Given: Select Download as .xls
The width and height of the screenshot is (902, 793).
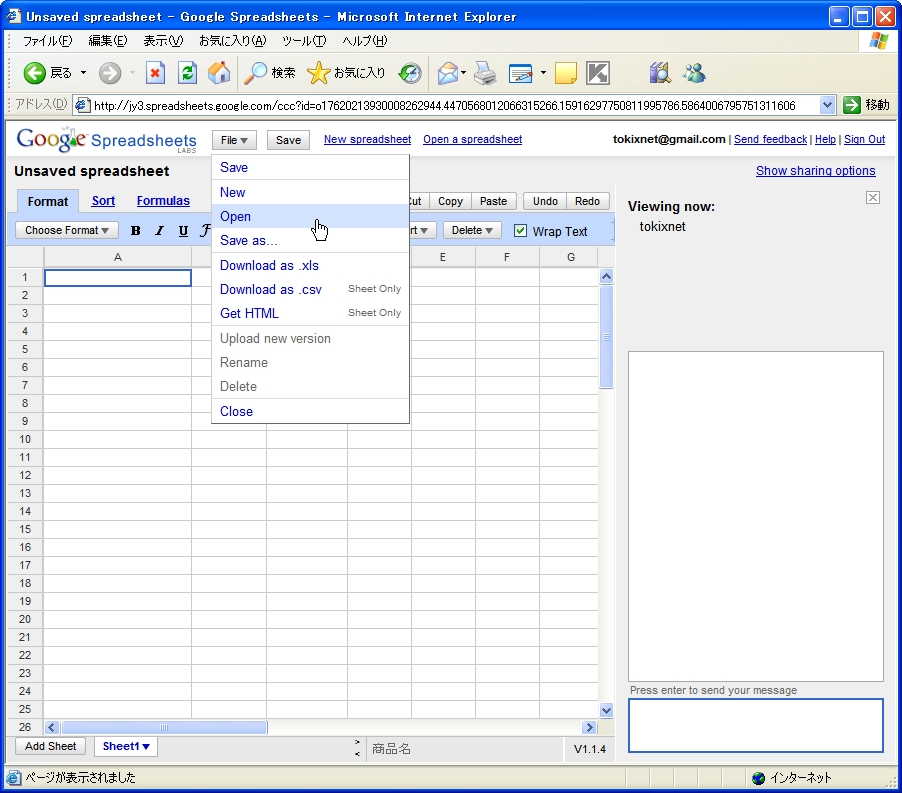Looking at the screenshot, I should pos(311,265).
